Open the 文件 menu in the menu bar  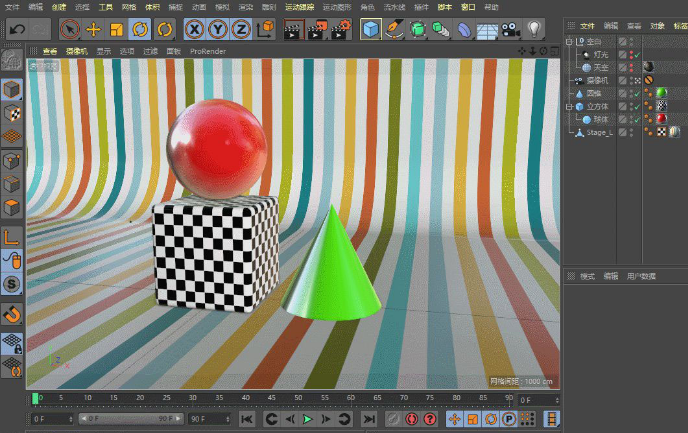(14, 7)
